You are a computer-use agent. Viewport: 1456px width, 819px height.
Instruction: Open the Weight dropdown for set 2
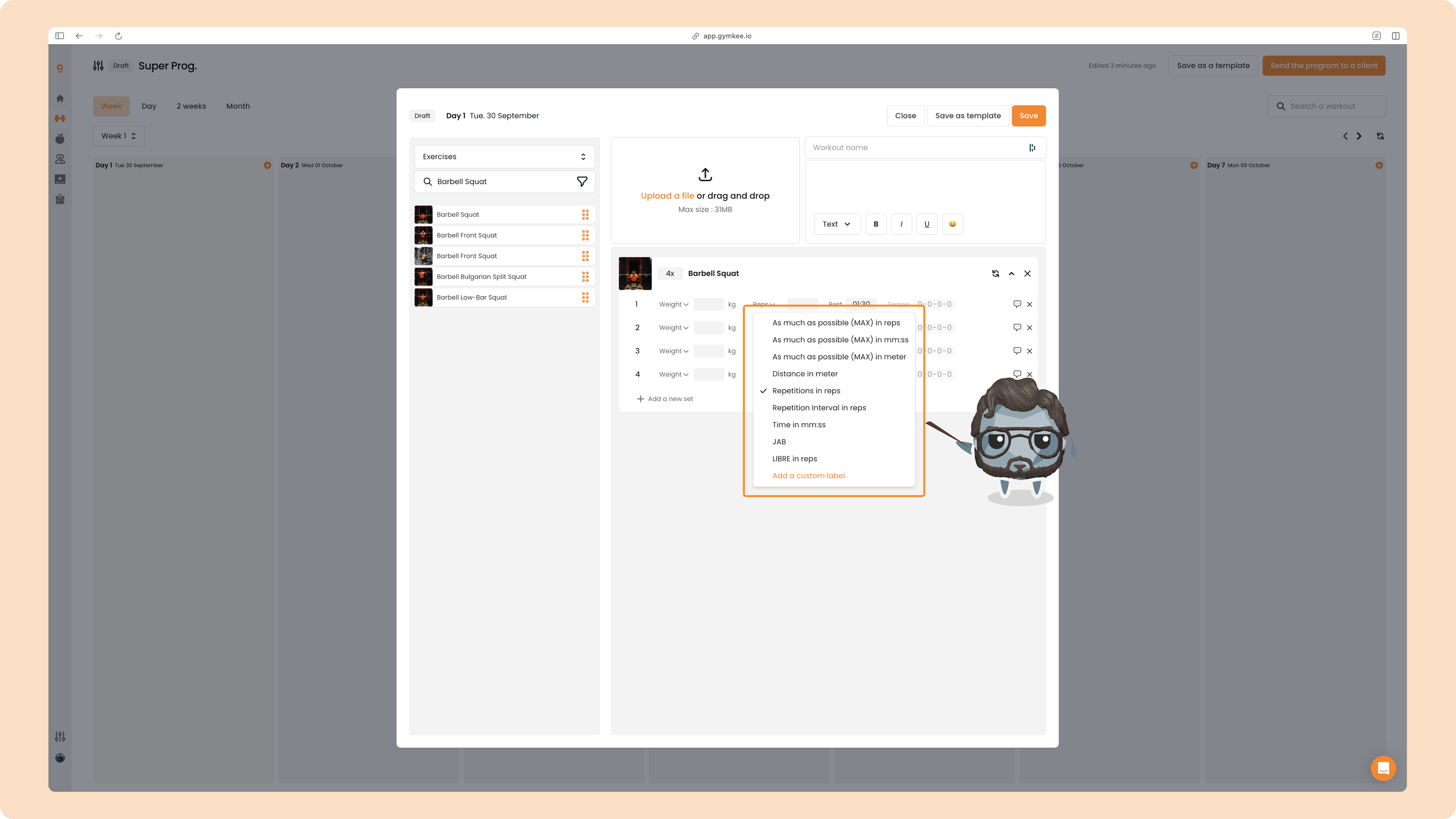673,328
